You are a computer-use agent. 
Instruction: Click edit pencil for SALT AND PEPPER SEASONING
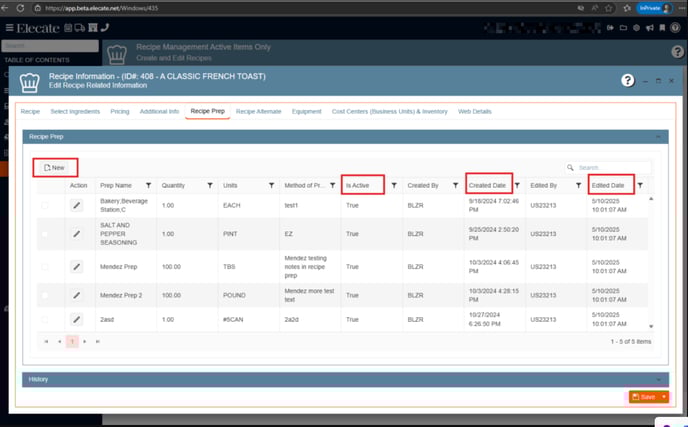76,234
